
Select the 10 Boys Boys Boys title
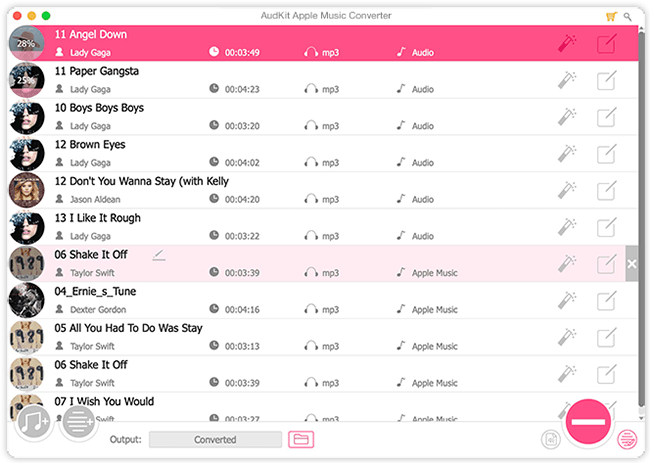[99, 108]
